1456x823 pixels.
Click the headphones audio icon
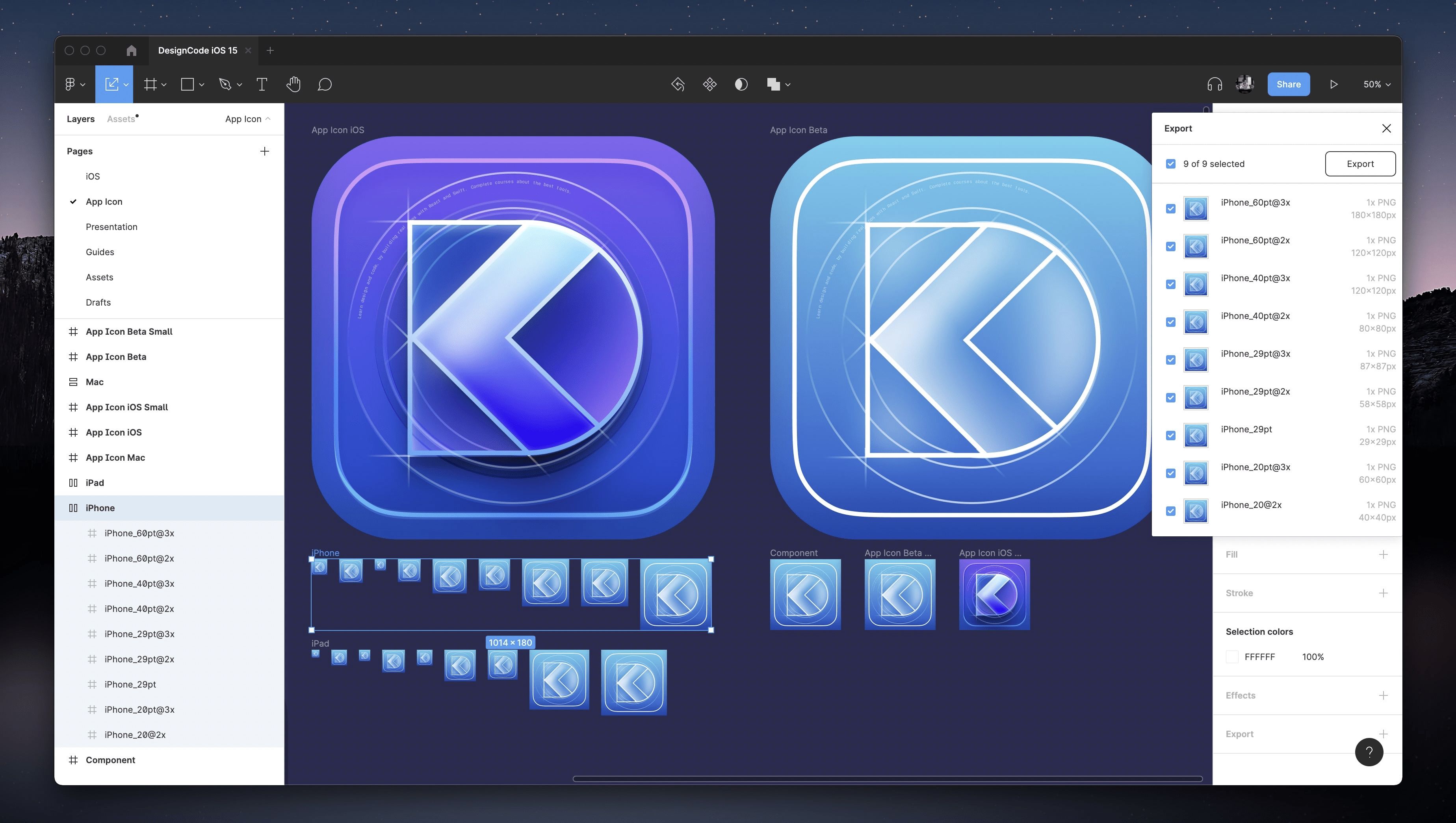pyautogui.click(x=1215, y=84)
